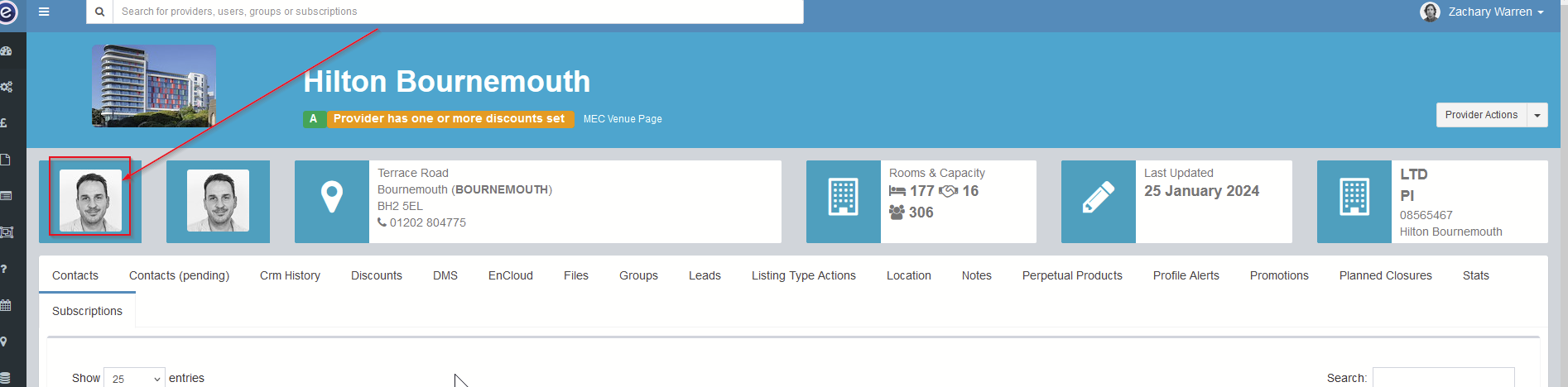The height and width of the screenshot is (387, 1568).
Task: Open the Promotions tab
Action: (1279, 275)
